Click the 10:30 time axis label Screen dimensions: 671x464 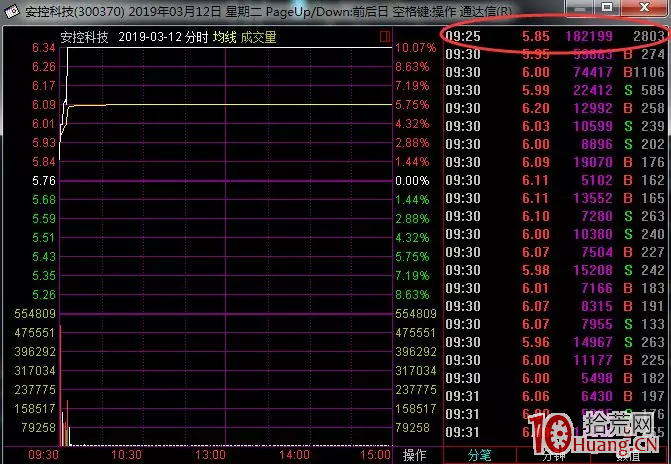[126, 455]
